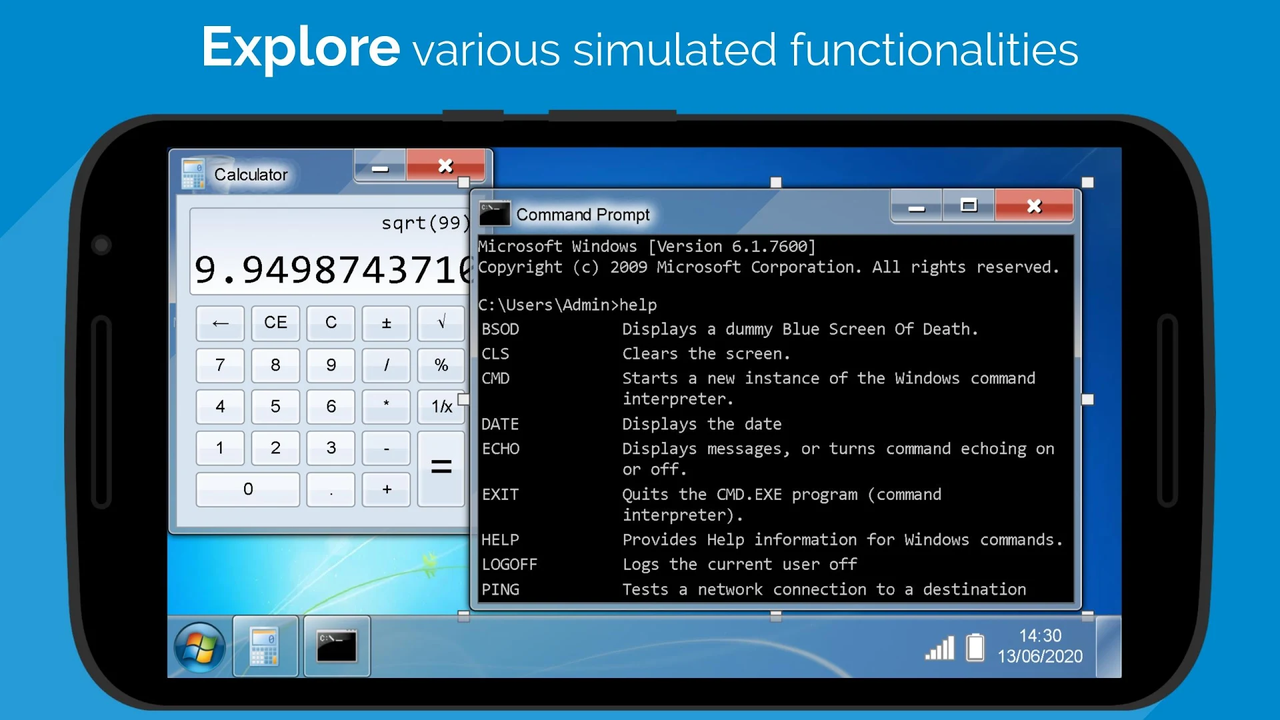Click the Command Prompt taskbar icon

pyautogui.click(x=336, y=647)
